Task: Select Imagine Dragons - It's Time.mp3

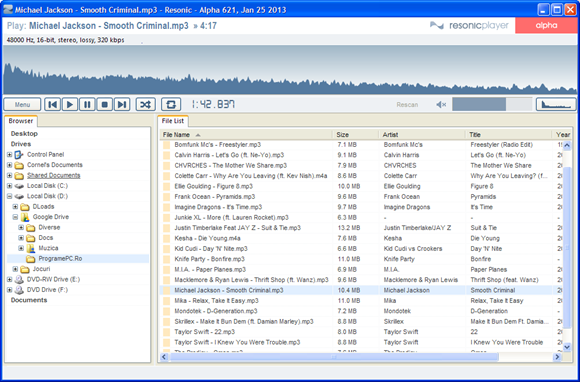Action: point(218,207)
